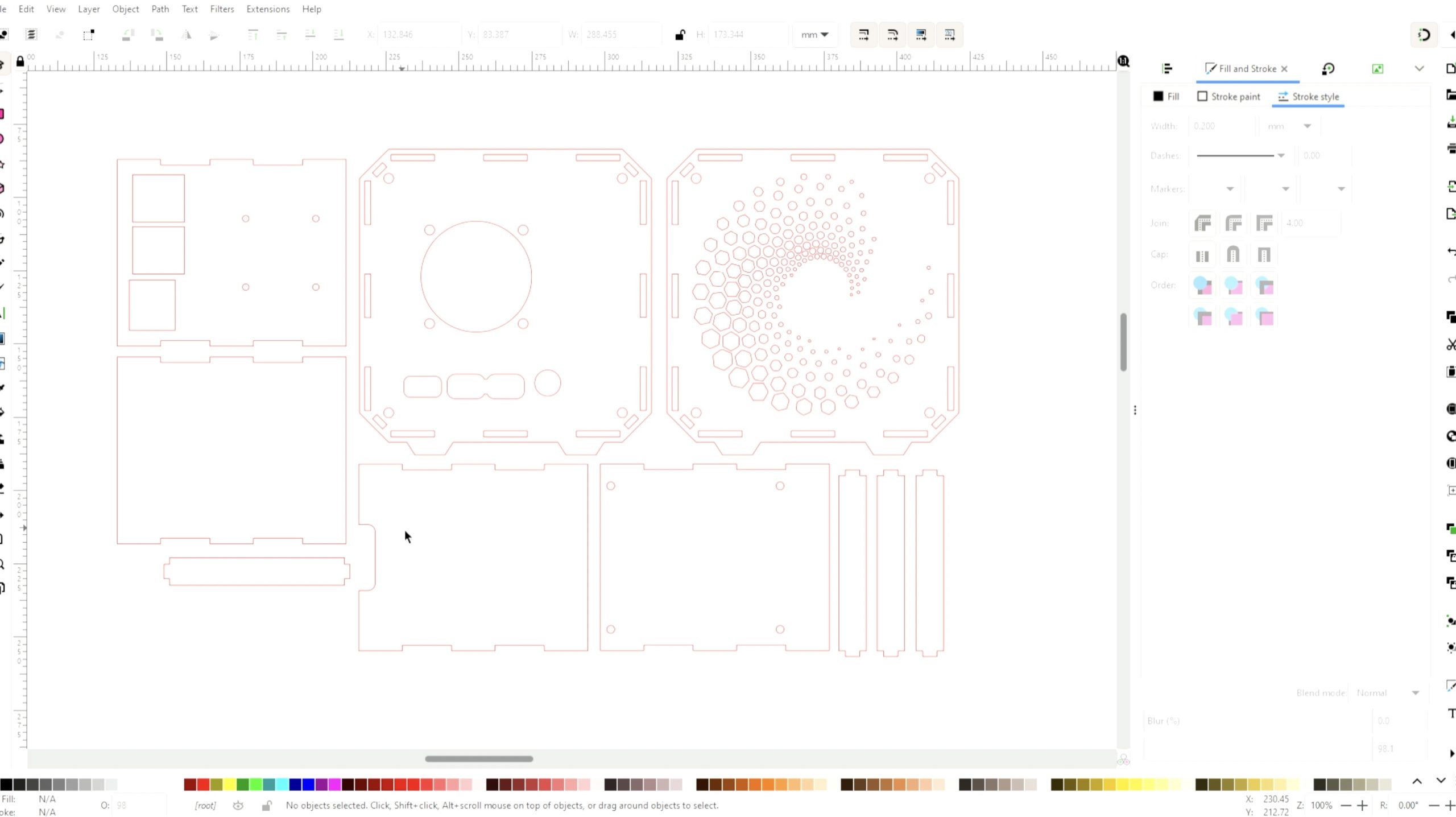This screenshot has height=817, width=1456.
Task: Toggle the width/height ratio lock
Action: point(680,35)
